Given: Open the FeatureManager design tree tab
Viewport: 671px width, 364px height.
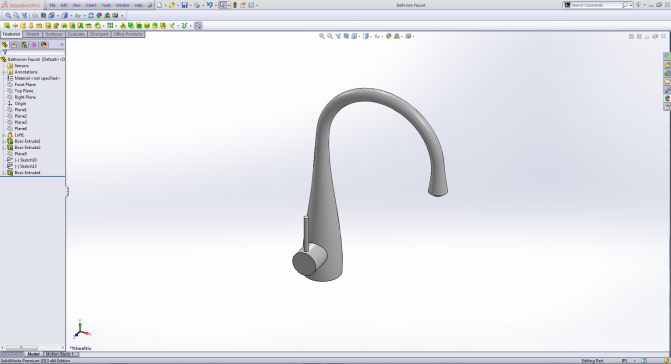Looking at the screenshot, I should pos(5,44).
